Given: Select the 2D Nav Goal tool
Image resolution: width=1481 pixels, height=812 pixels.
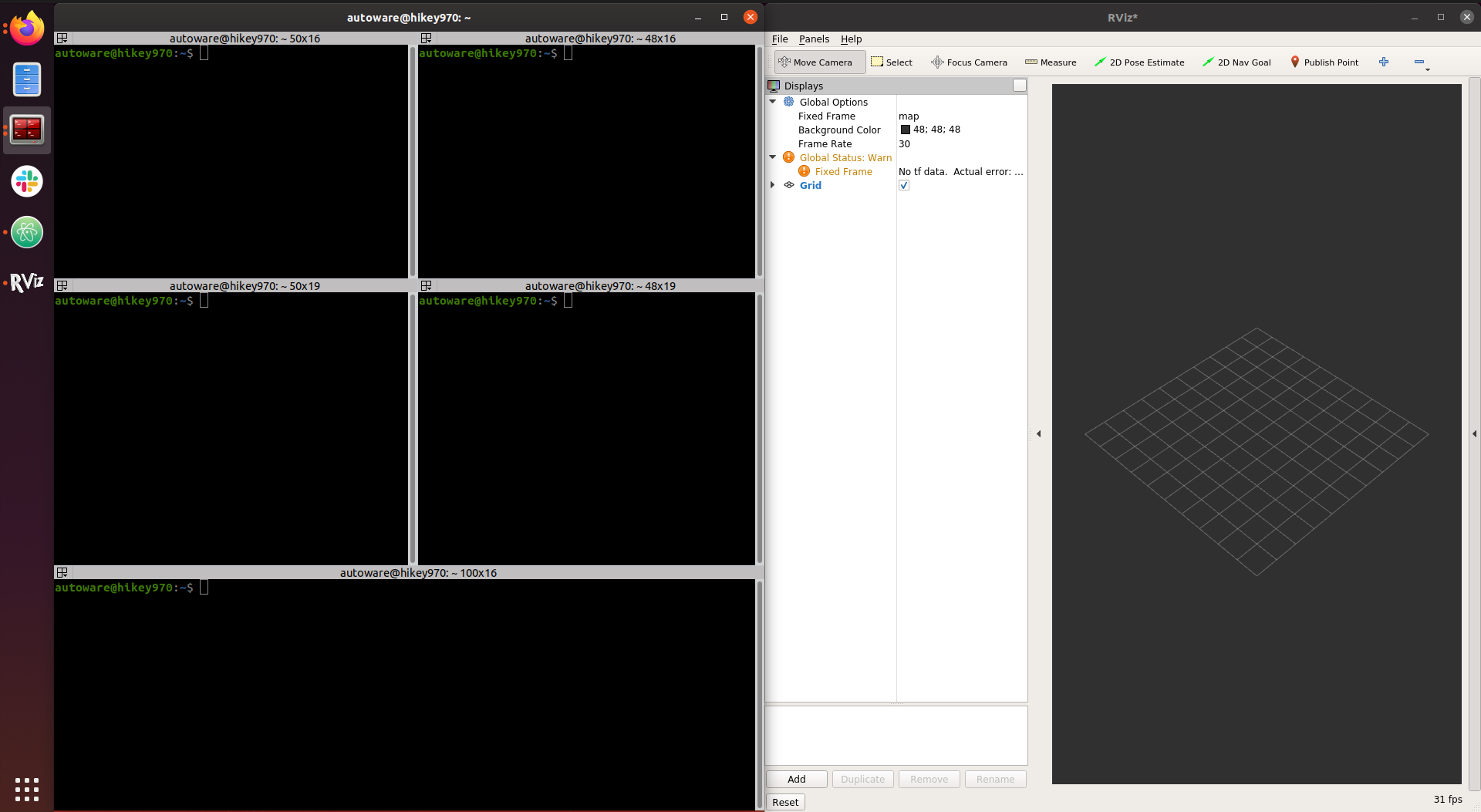Looking at the screenshot, I should (x=1236, y=62).
